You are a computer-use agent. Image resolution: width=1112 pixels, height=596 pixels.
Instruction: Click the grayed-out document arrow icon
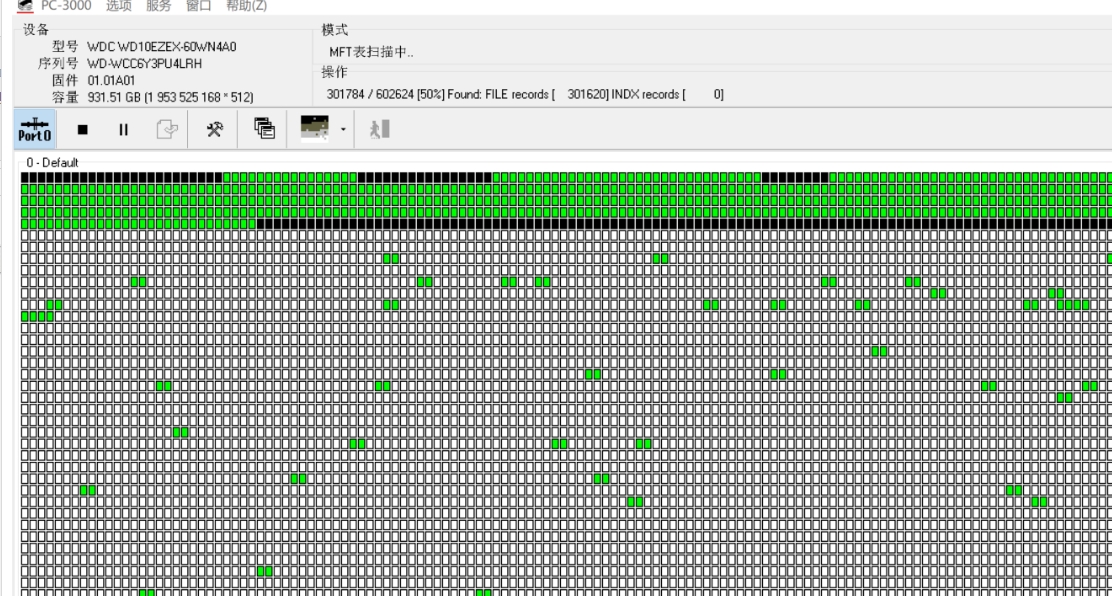tap(167, 129)
